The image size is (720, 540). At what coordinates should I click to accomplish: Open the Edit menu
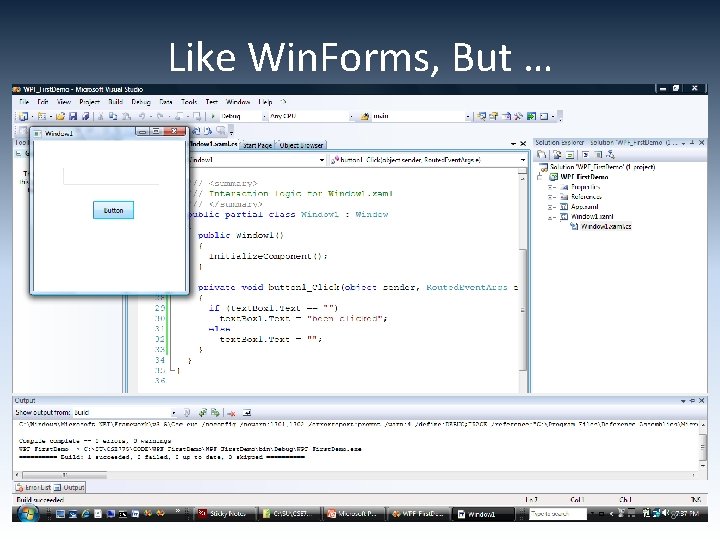(43, 102)
